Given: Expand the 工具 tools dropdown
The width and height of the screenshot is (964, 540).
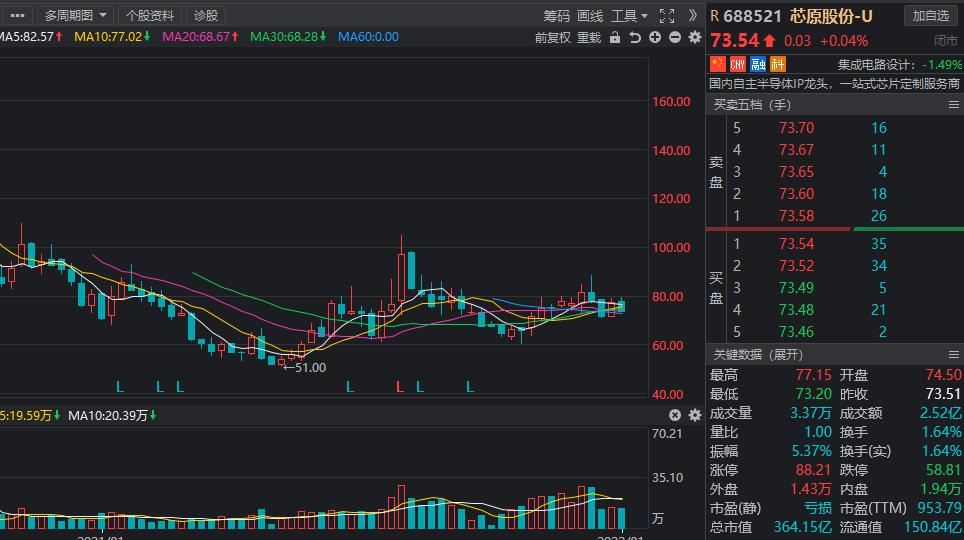Looking at the screenshot, I should pyautogui.click(x=629, y=15).
